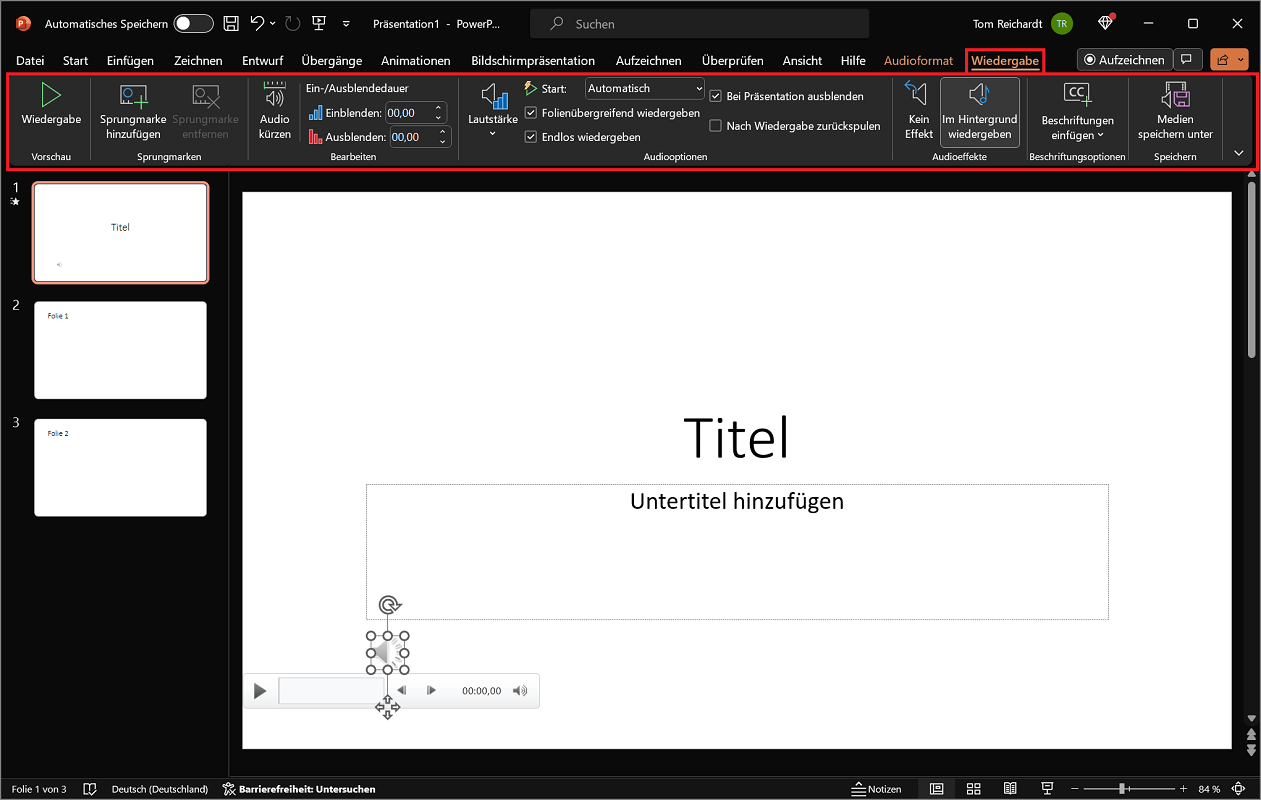Click the rotation handle above audio icon
The width and height of the screenshot is (1261, 800).
pyautogui.click(x=388, y=605)
